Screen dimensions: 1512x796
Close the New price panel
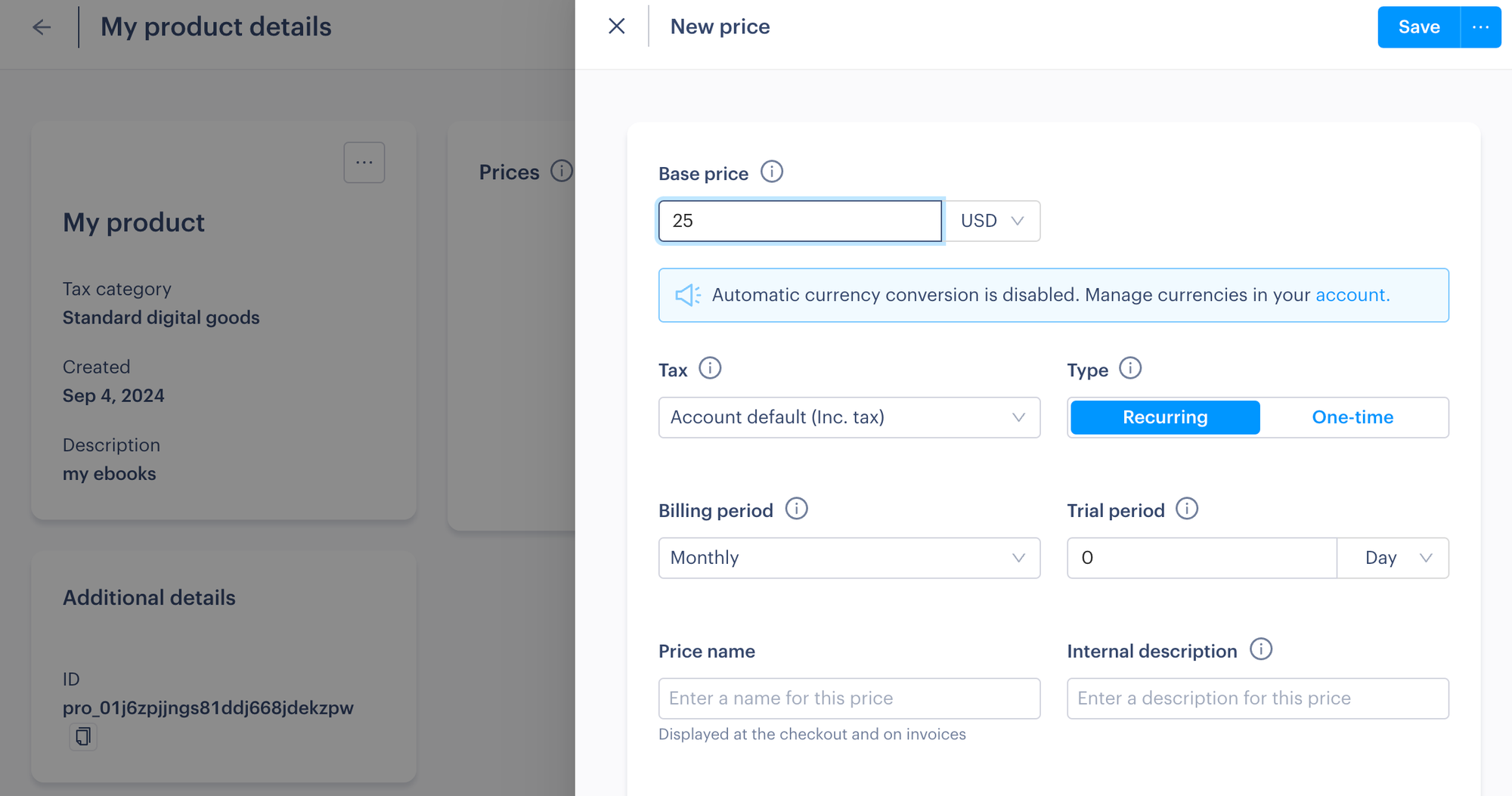616,26
